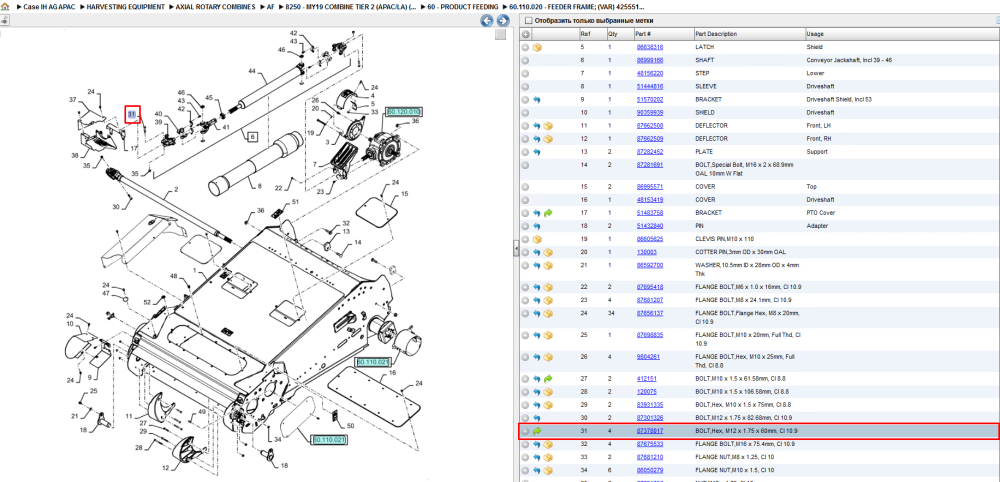Click the 60.110.021 label near part 16
The width and height of the screenshot is (1000, 482).
click(x=372, y=362)
